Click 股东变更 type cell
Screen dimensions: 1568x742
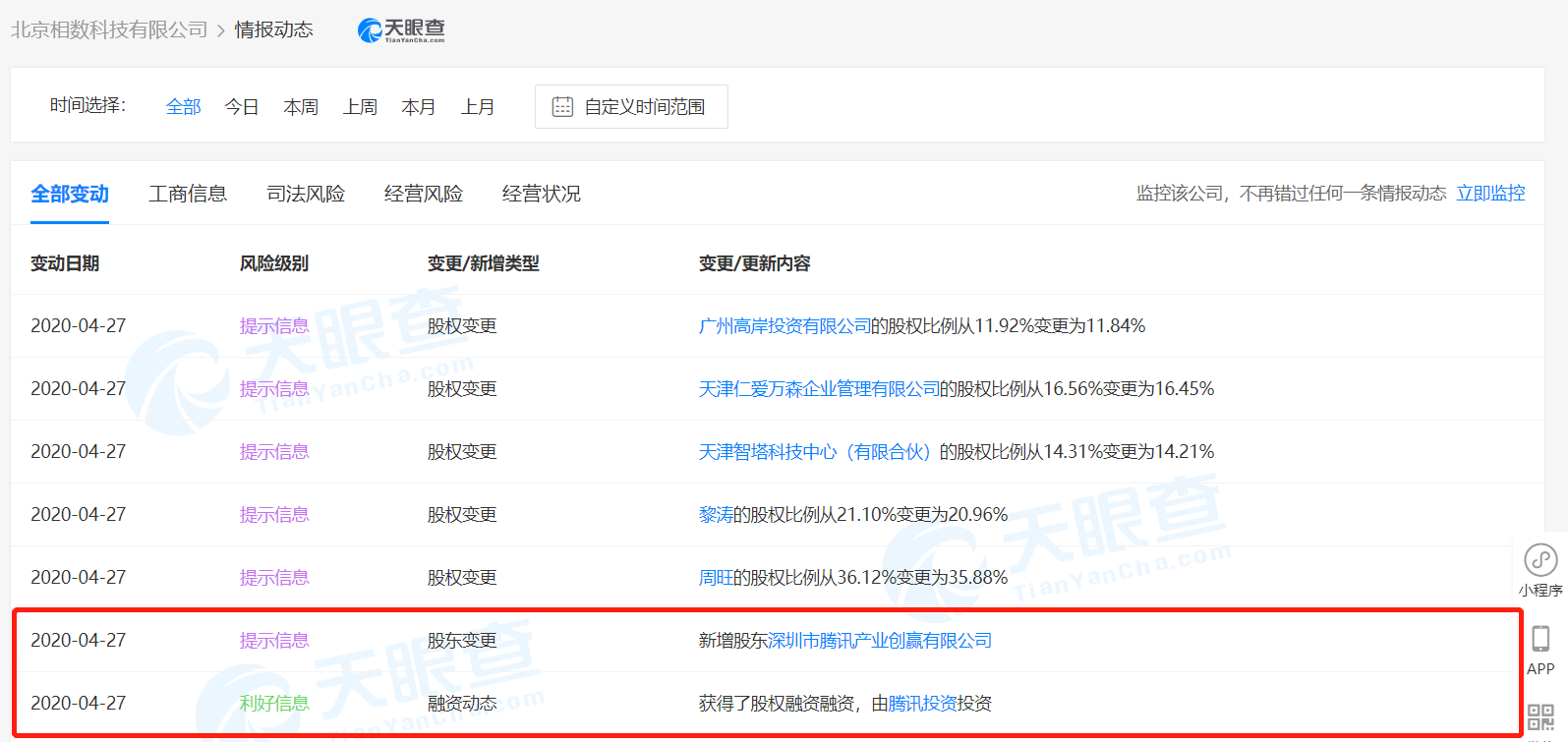point(462,640)
